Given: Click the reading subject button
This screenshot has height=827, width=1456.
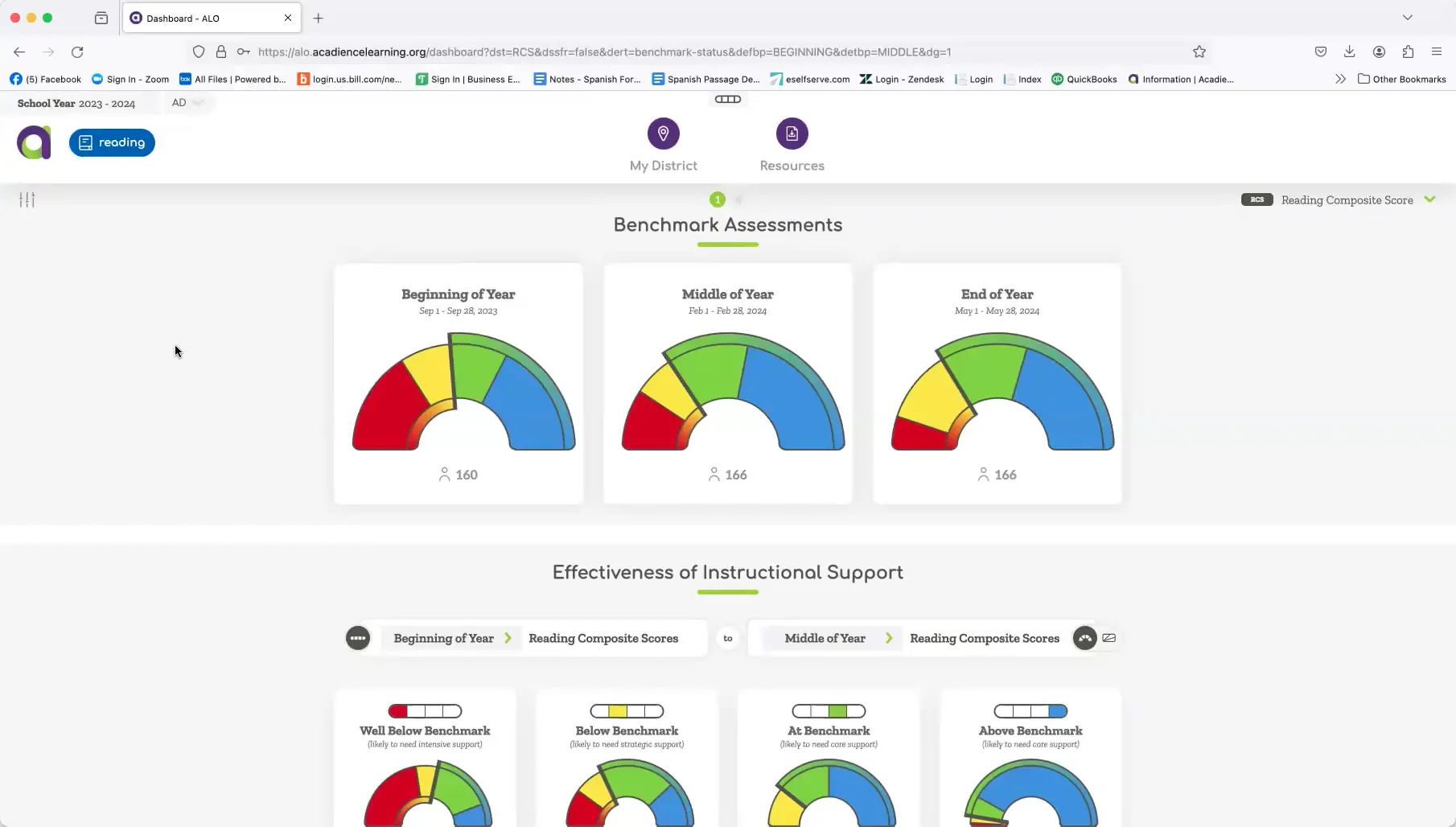Looking at the screenshot, I should (112, 142).
